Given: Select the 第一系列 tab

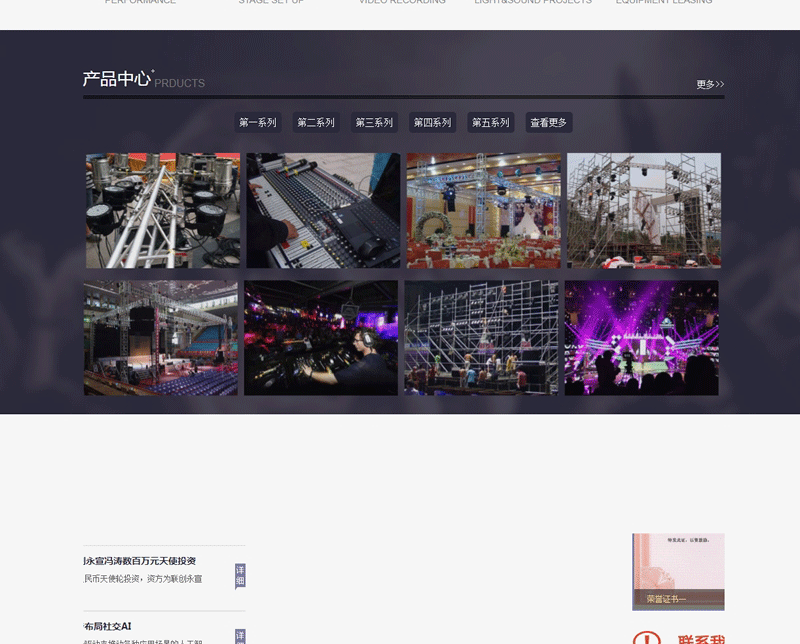Looking at the screenshot, I should pos(258,122).
